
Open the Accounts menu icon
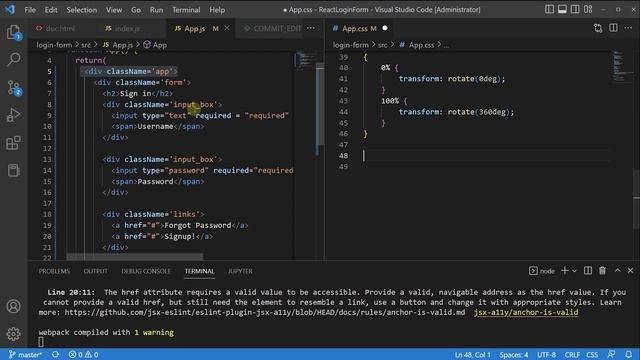[13, 306]
